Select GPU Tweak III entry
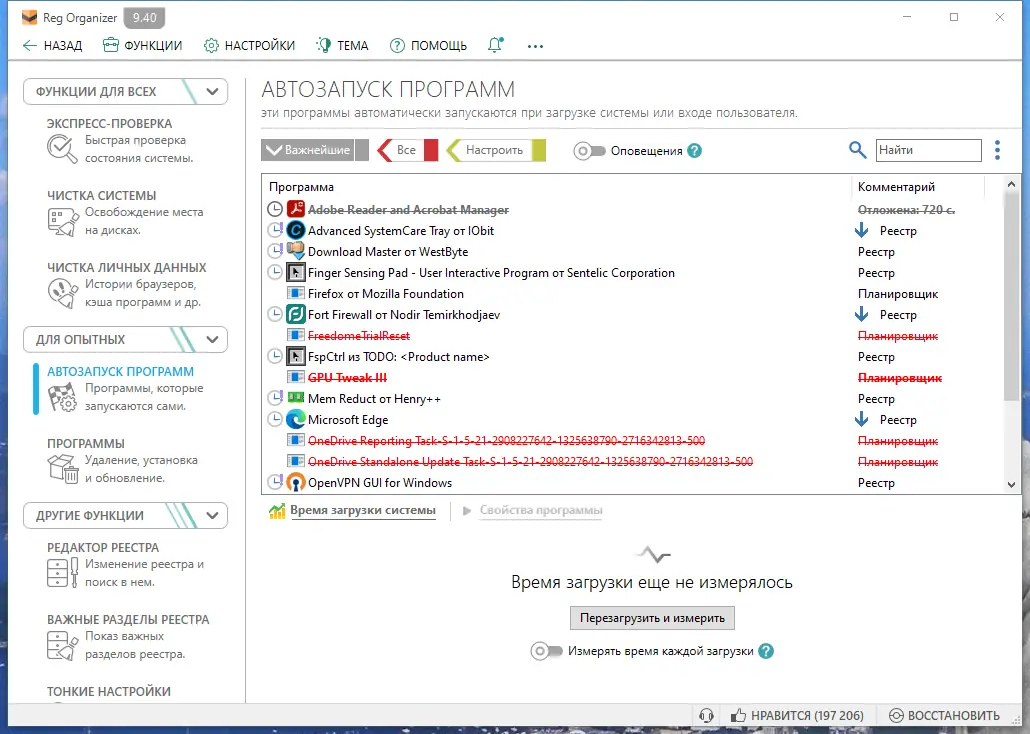Viewport: 1030px width, 734px height. pos(347,378)
